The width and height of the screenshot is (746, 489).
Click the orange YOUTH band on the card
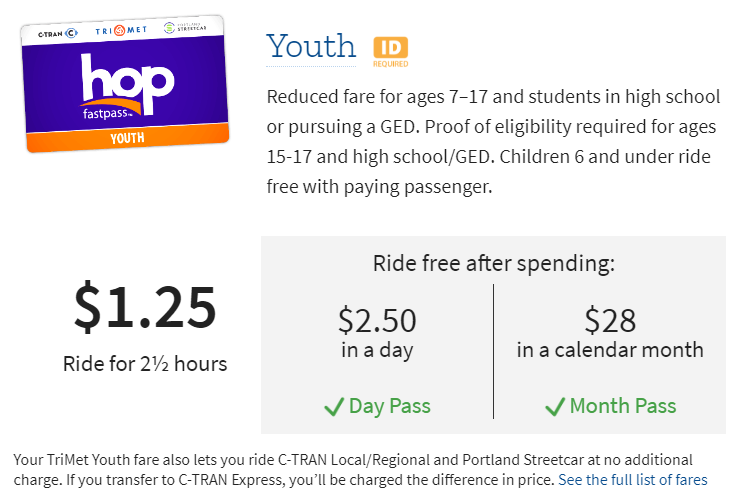tap(128, 138)
